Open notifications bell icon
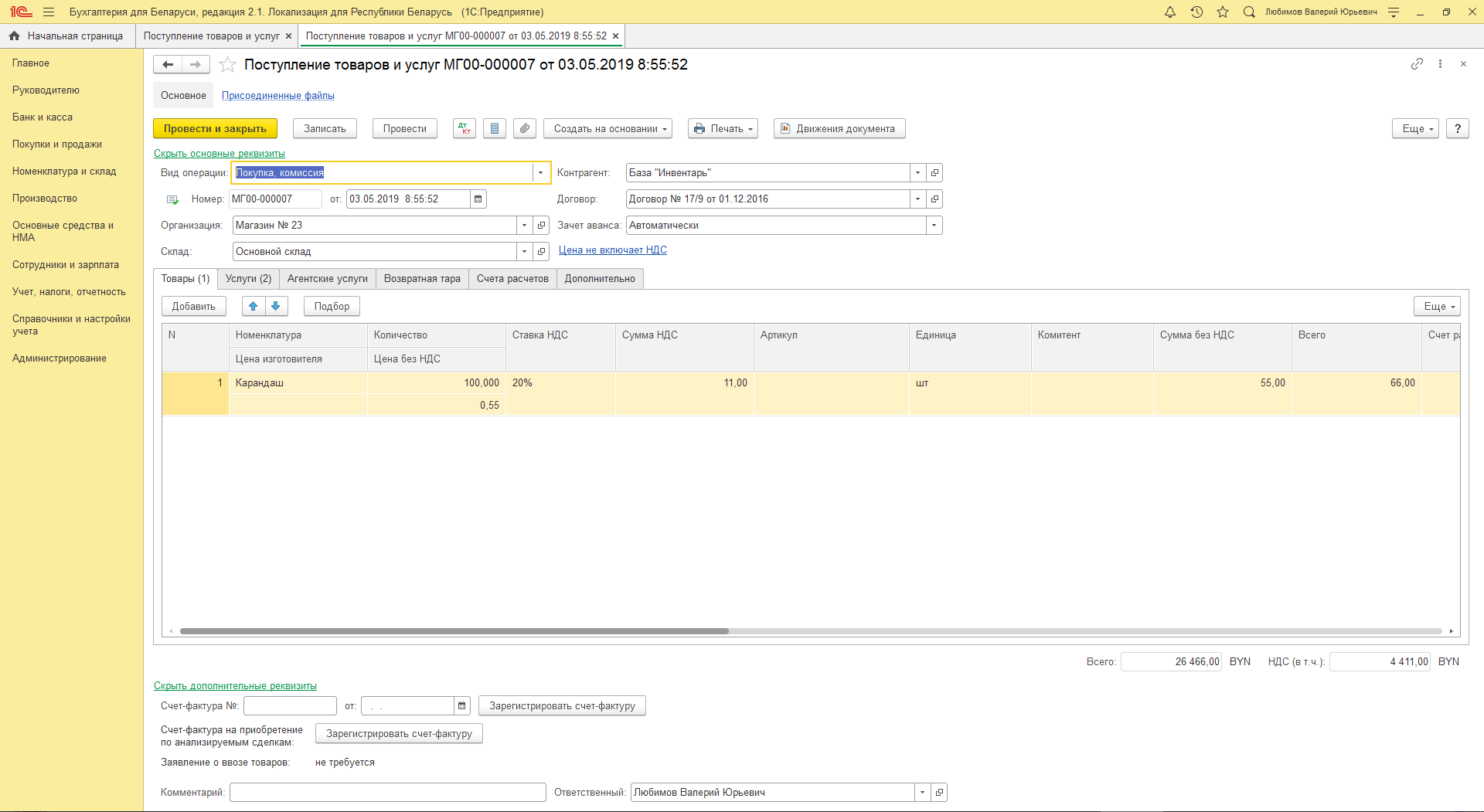1484x812 pixels. point(1170,12)
